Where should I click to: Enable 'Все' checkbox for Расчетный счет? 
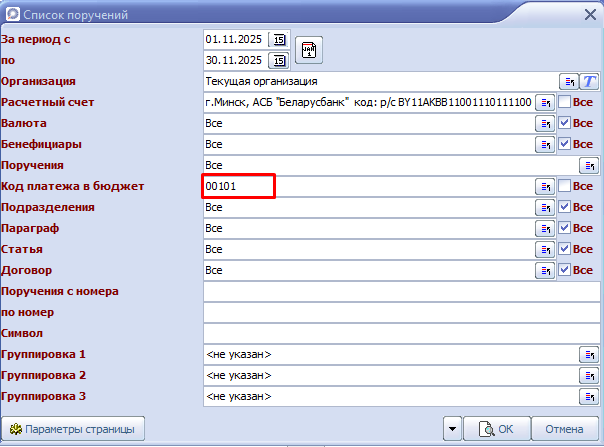point(564,102)
